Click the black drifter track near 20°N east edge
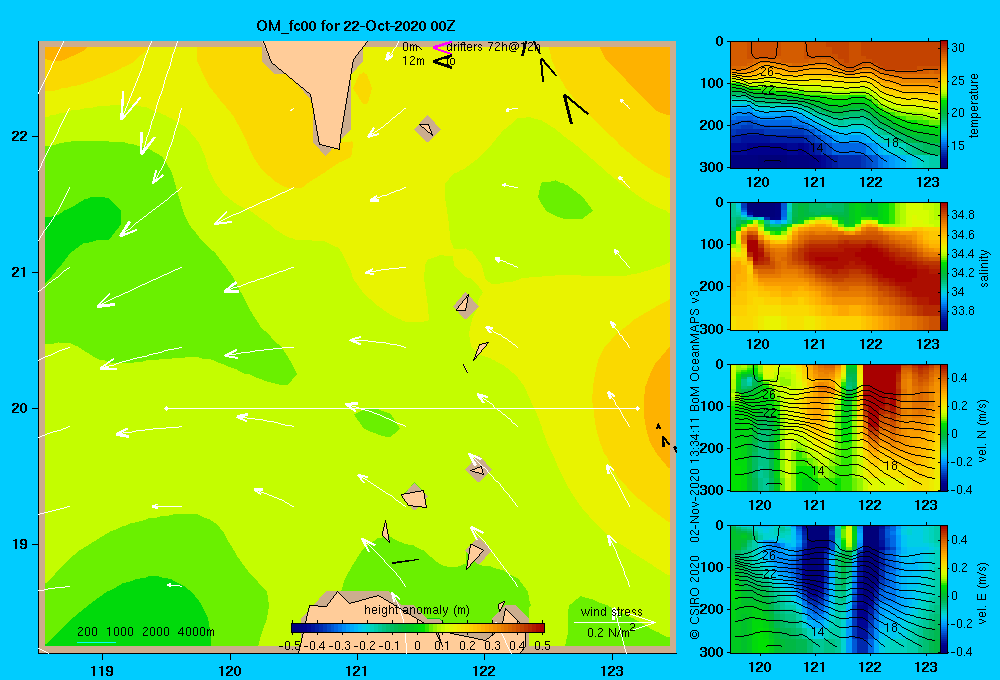This screenshot has width=1000, height=680. tap(664, 437)
